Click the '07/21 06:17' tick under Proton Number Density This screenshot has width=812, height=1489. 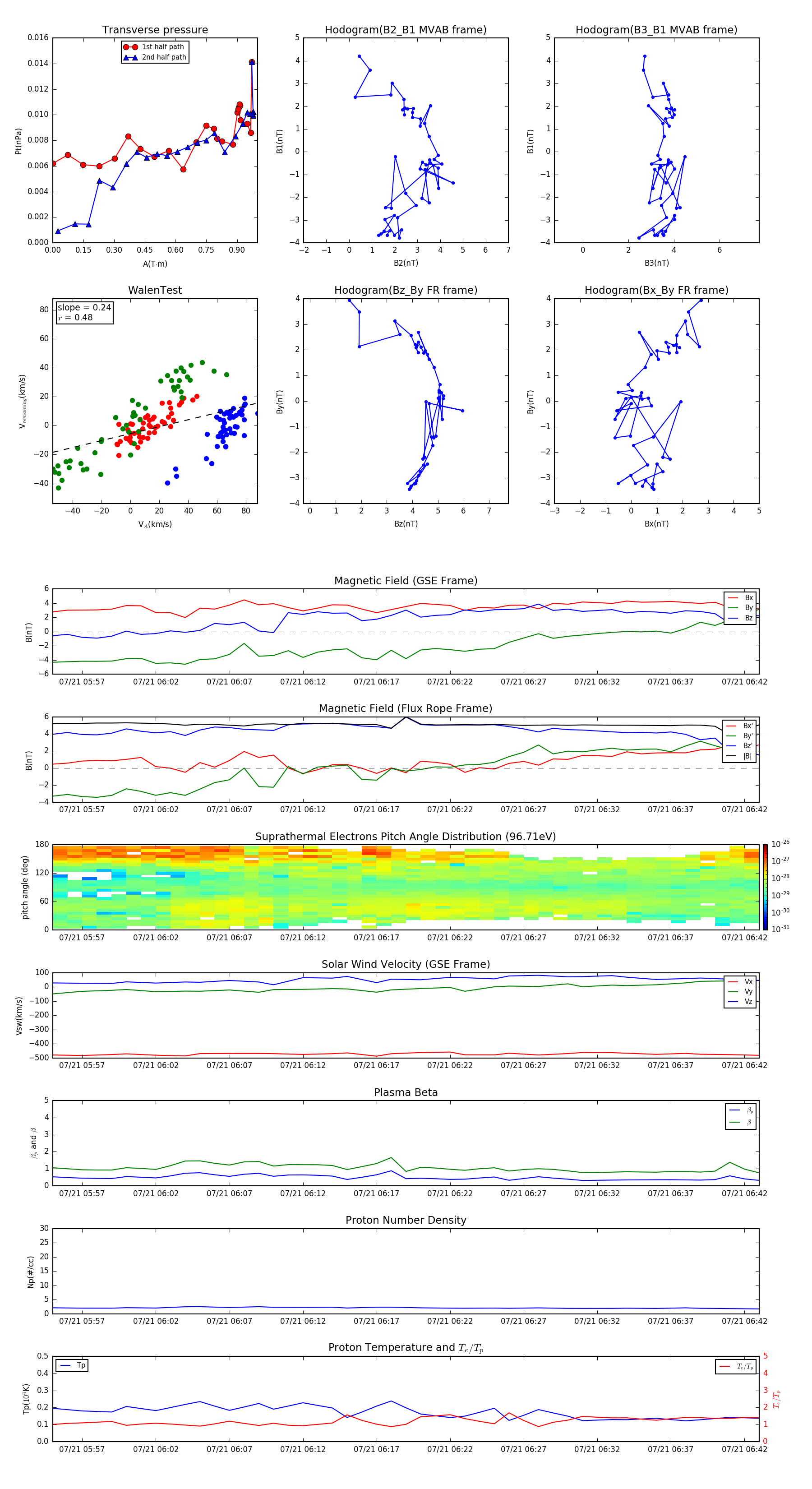tap(376, 1321)
